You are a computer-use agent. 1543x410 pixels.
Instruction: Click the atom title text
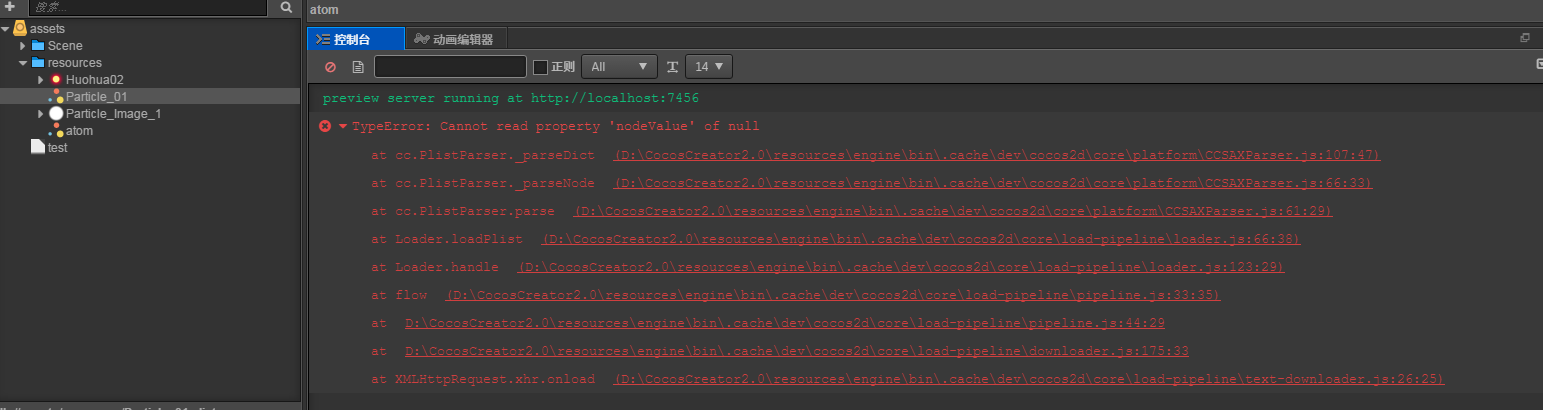324,10
